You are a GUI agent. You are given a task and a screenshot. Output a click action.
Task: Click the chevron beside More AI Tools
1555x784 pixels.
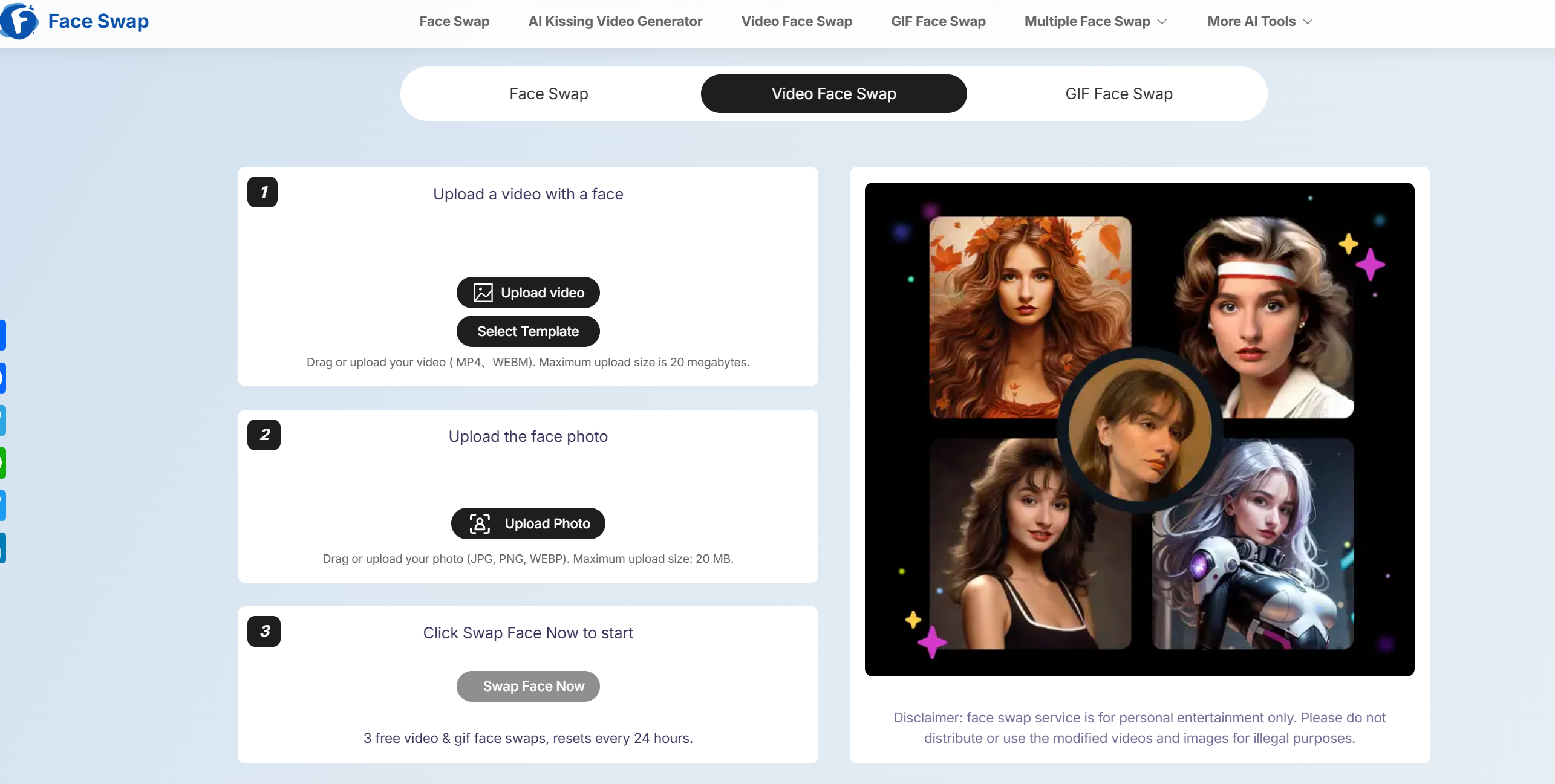[x=1308, y=22]
